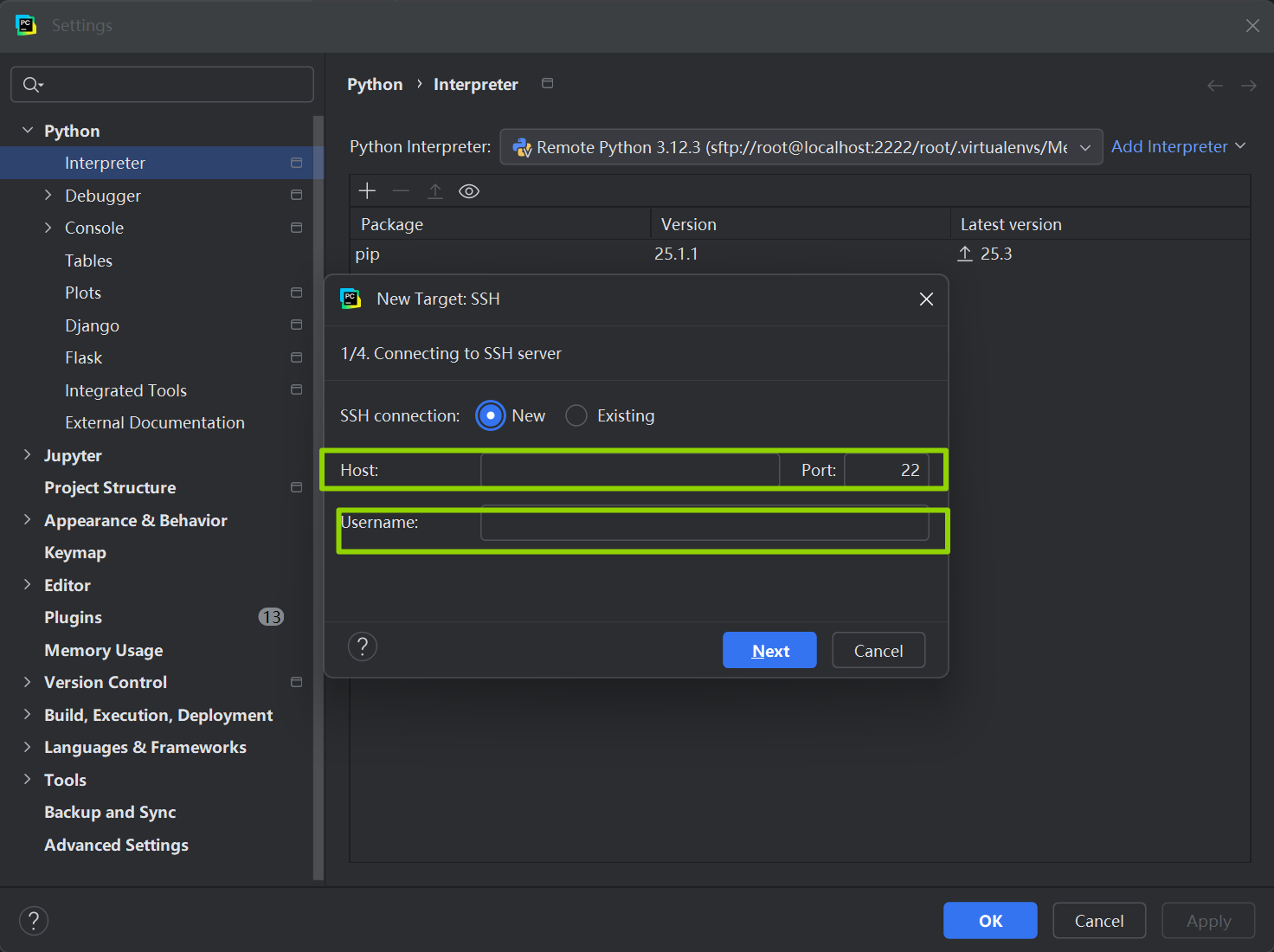Viewport: 1274px width, 952px height.
Task: Click upgrade arrow beside pip latest version 25.3
Action: pos(965,254)
